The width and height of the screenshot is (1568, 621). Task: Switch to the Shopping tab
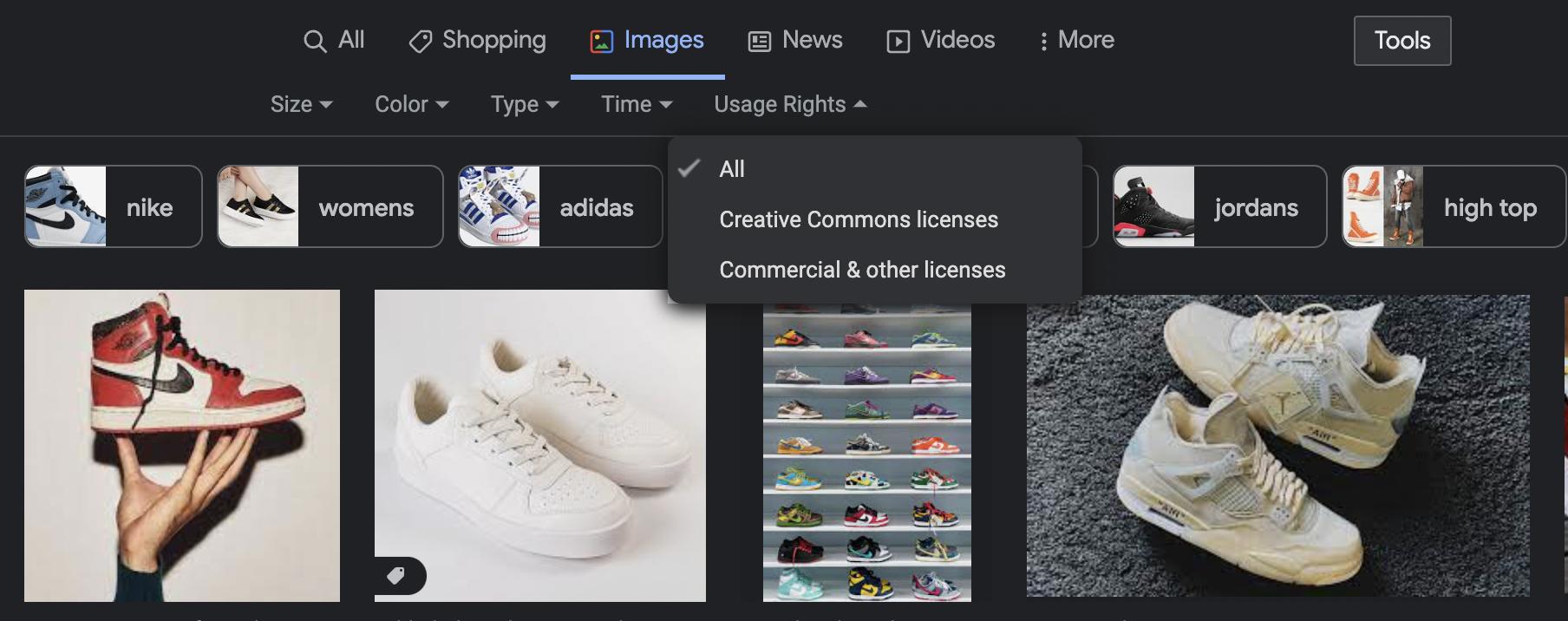point(477,40)
